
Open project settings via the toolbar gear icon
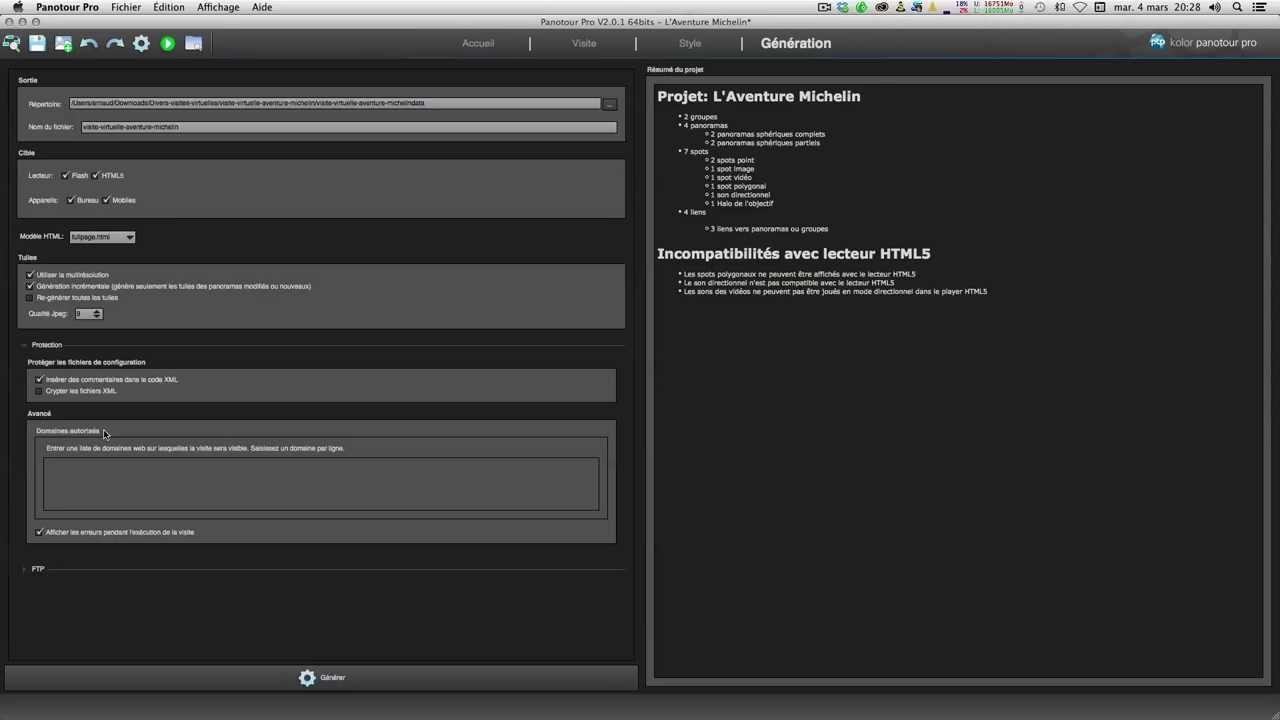[141, 43]
